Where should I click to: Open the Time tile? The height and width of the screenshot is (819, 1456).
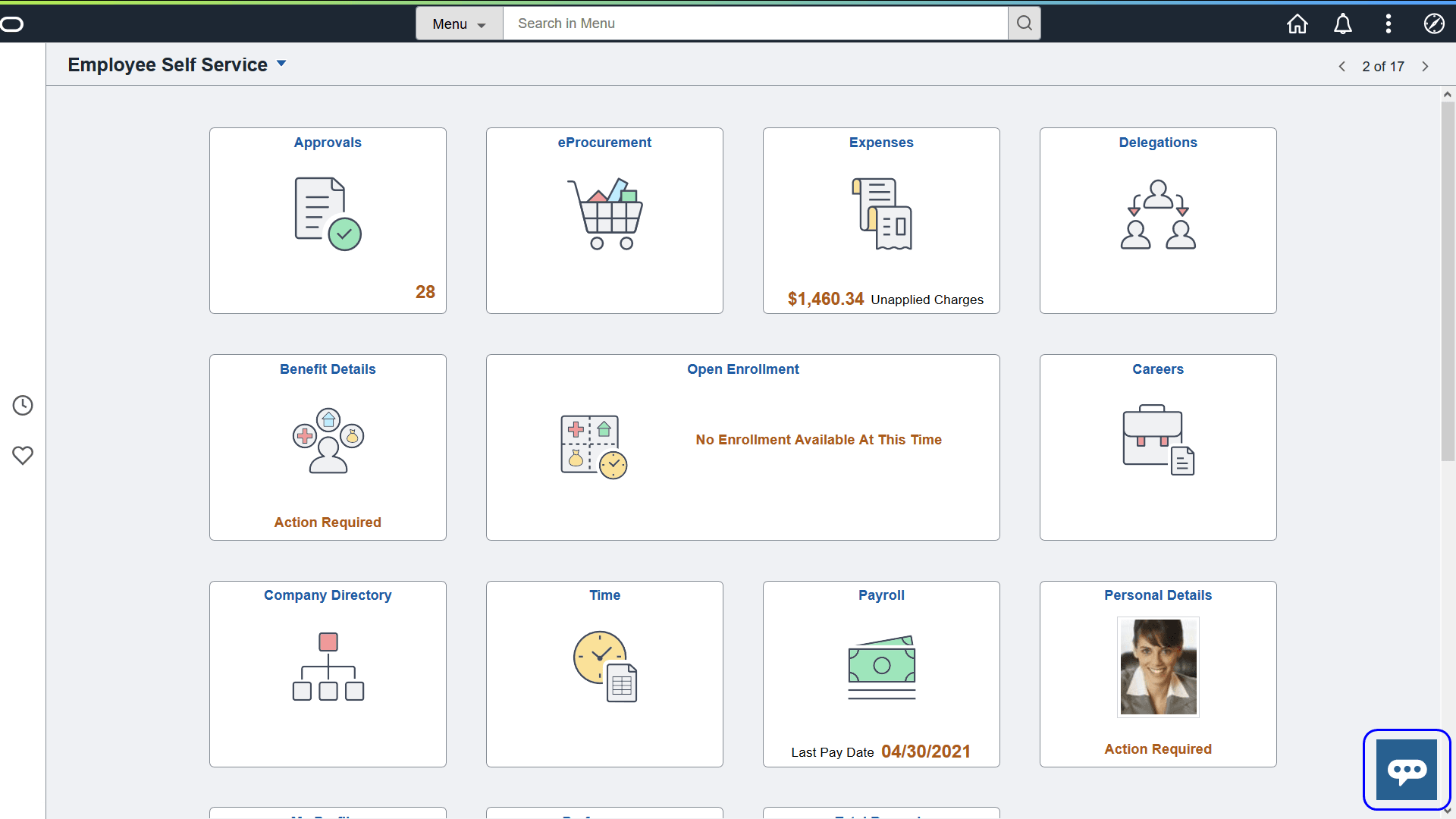pos(604,673)
